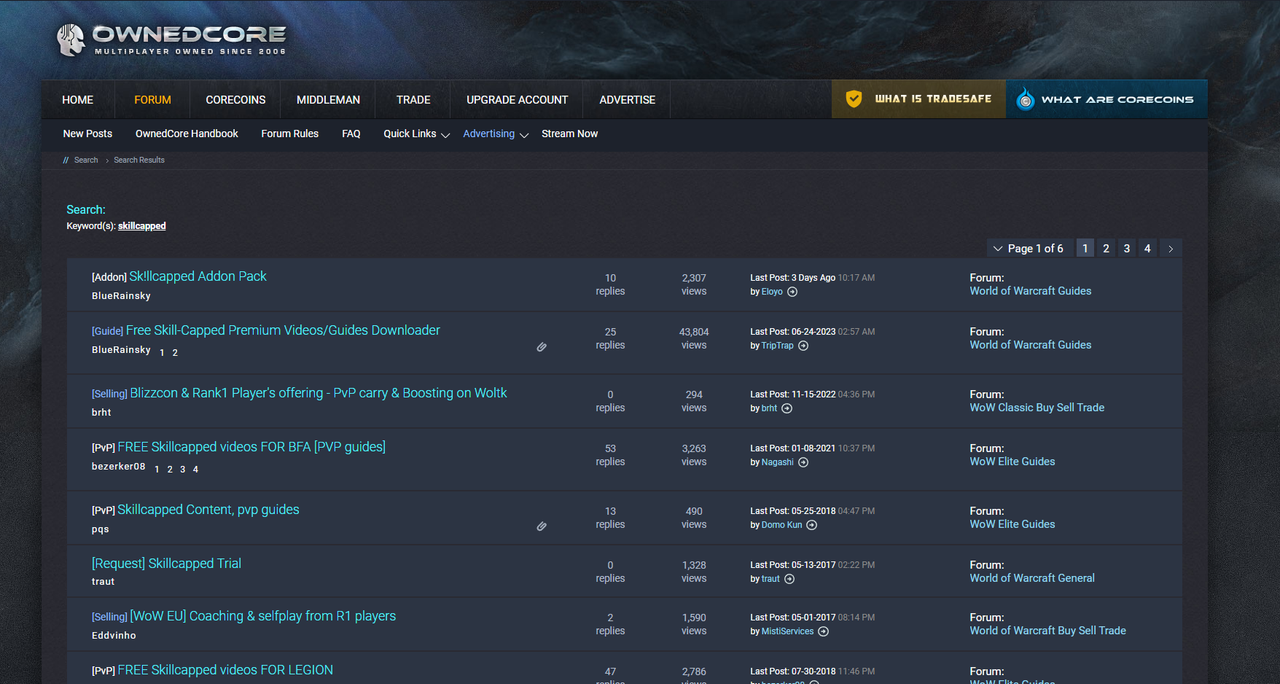
Task: Go to last post arrow by TripTrap
Action: point(803,346)
